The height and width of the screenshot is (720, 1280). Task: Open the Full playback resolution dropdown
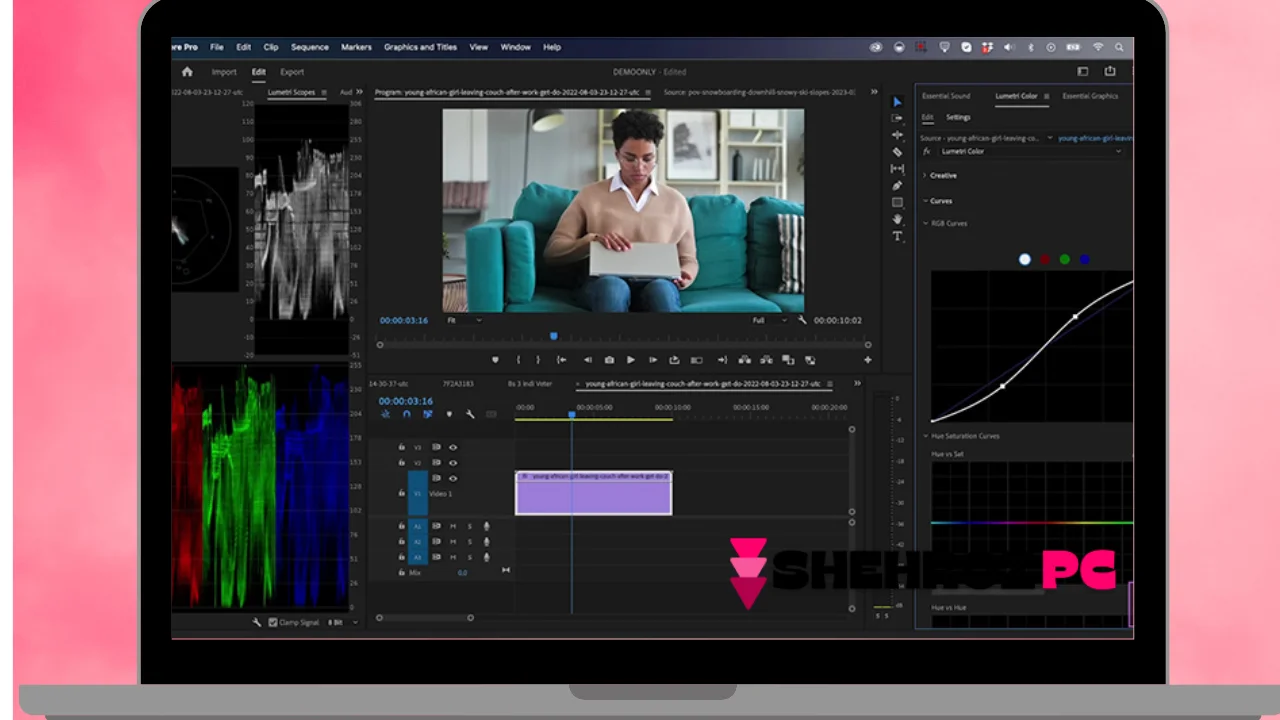771,320
